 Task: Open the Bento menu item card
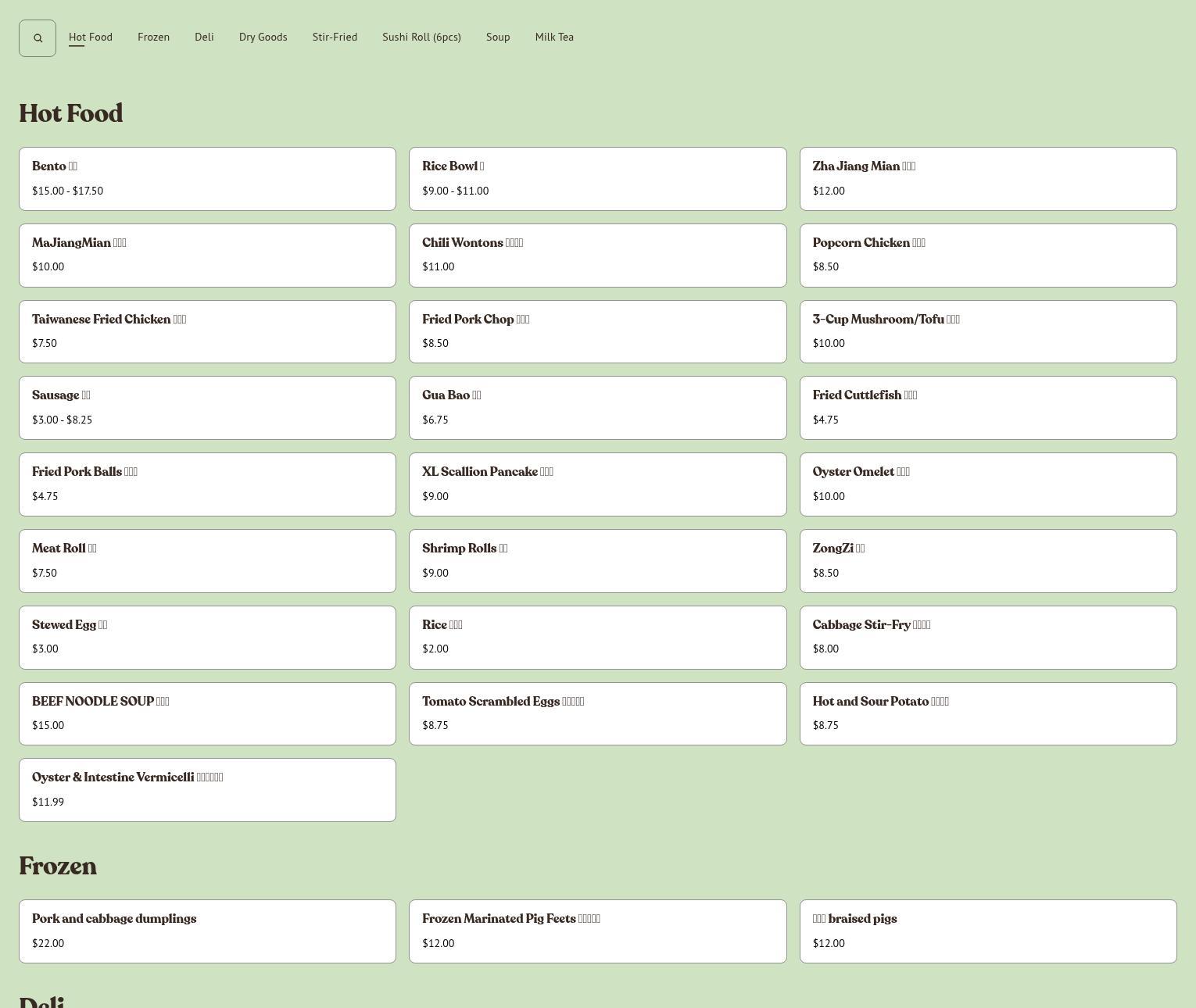(x=207, y=179)
